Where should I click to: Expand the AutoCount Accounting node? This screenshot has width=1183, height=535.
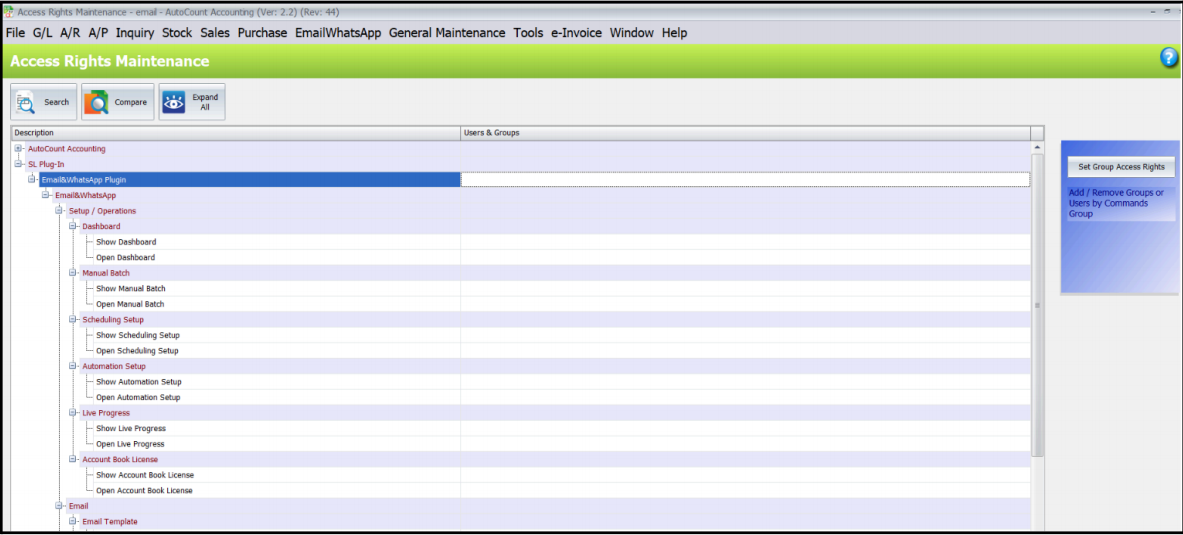pos(18,149)
